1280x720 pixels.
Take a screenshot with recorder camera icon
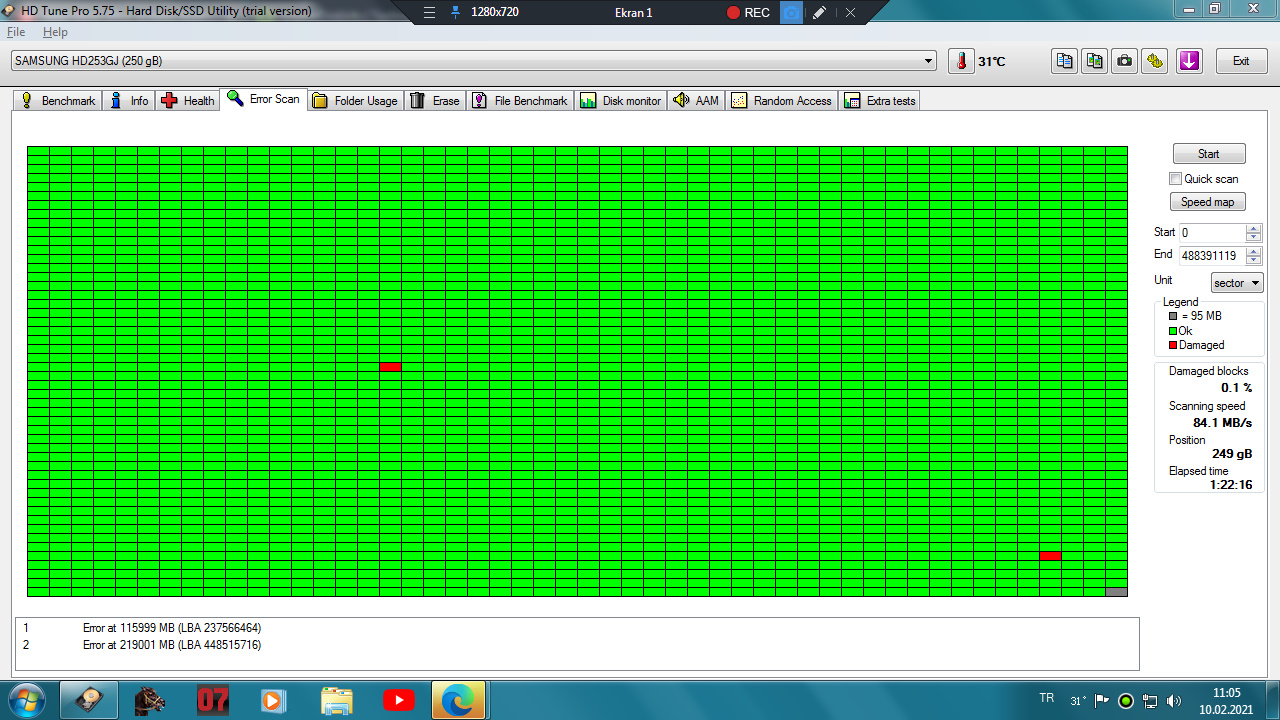point(791,13)
